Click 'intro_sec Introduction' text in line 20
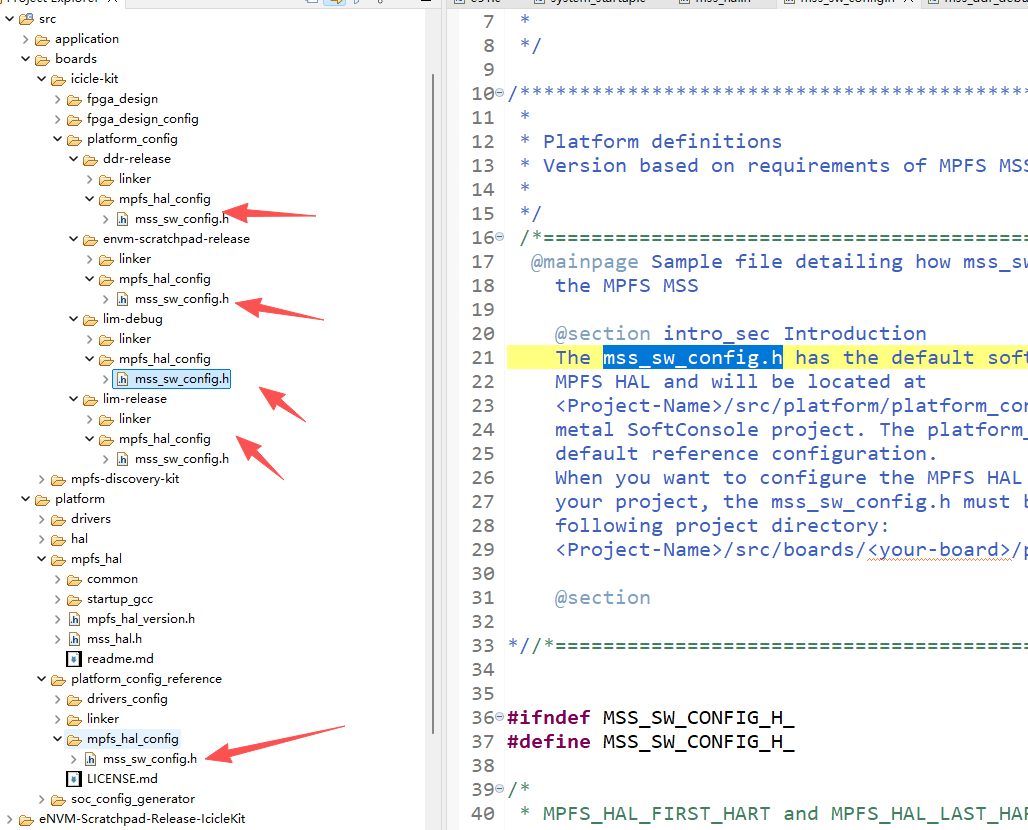The width and height of the screenshot is (1028, 830). point(795,334)
